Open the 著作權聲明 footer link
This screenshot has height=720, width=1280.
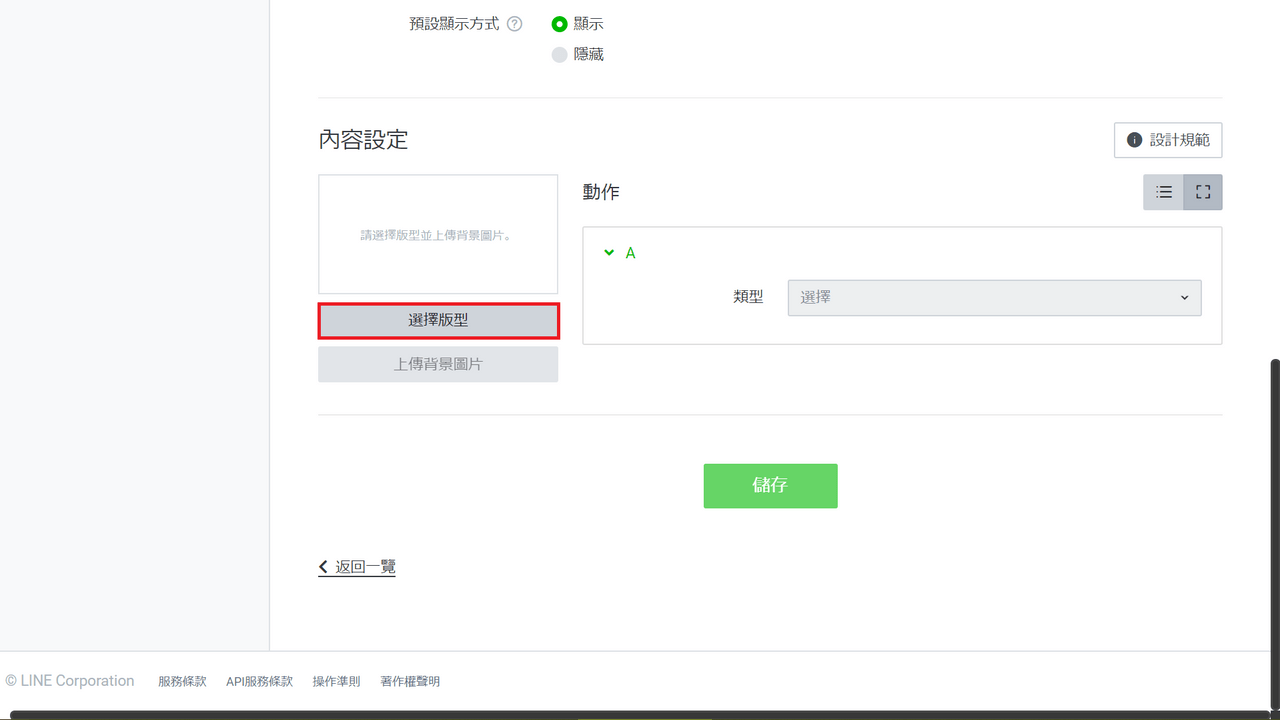(x=410, y=681)
